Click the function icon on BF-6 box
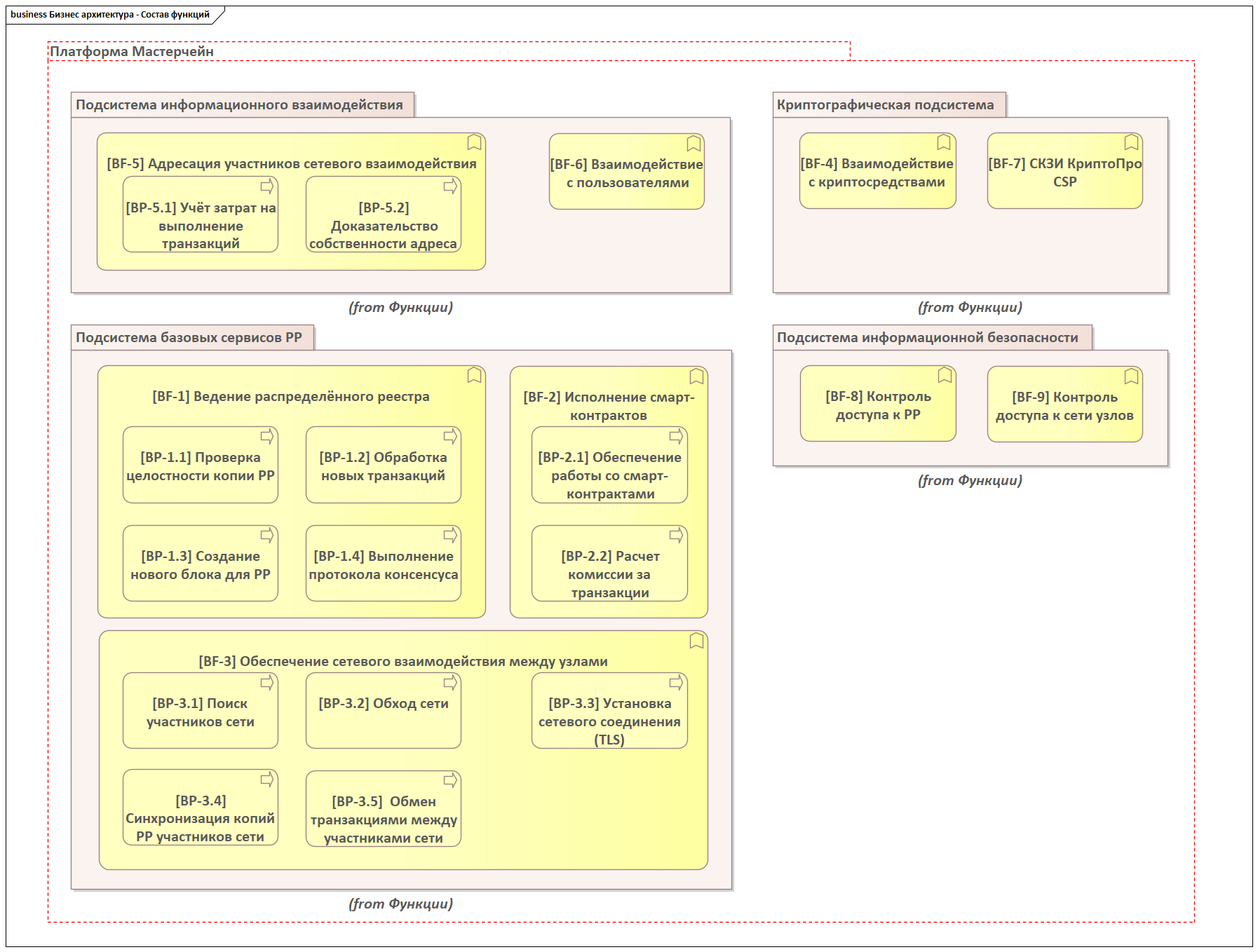 click(x=694, y=144)
